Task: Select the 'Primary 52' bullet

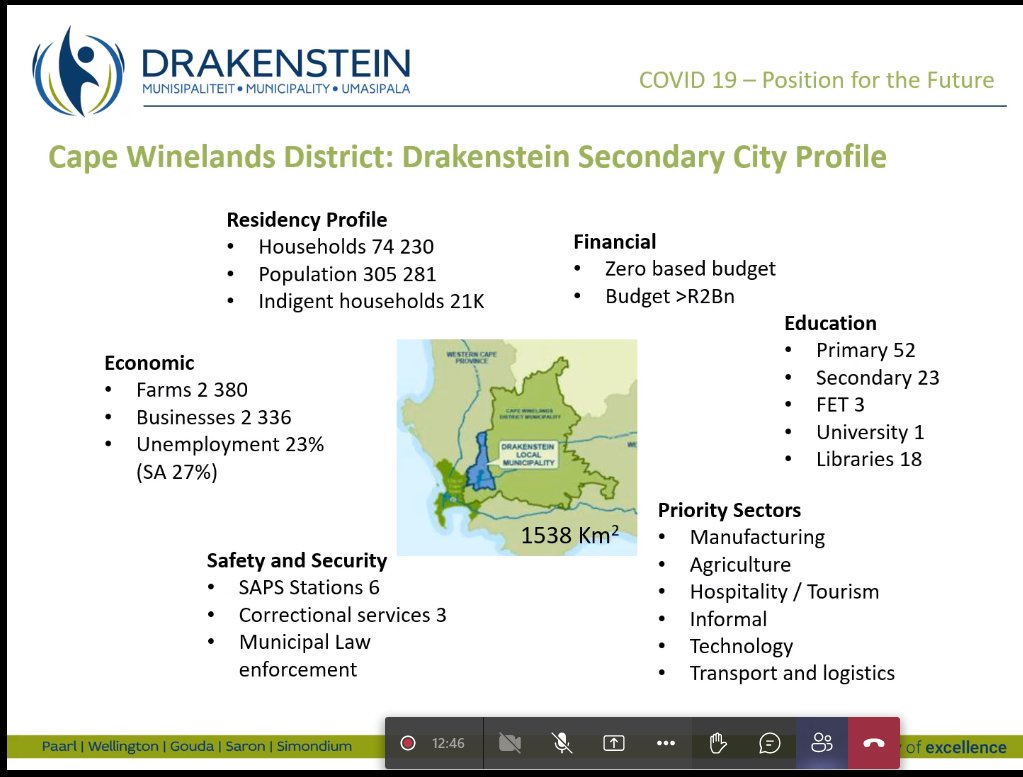Action: click(866, 350)
